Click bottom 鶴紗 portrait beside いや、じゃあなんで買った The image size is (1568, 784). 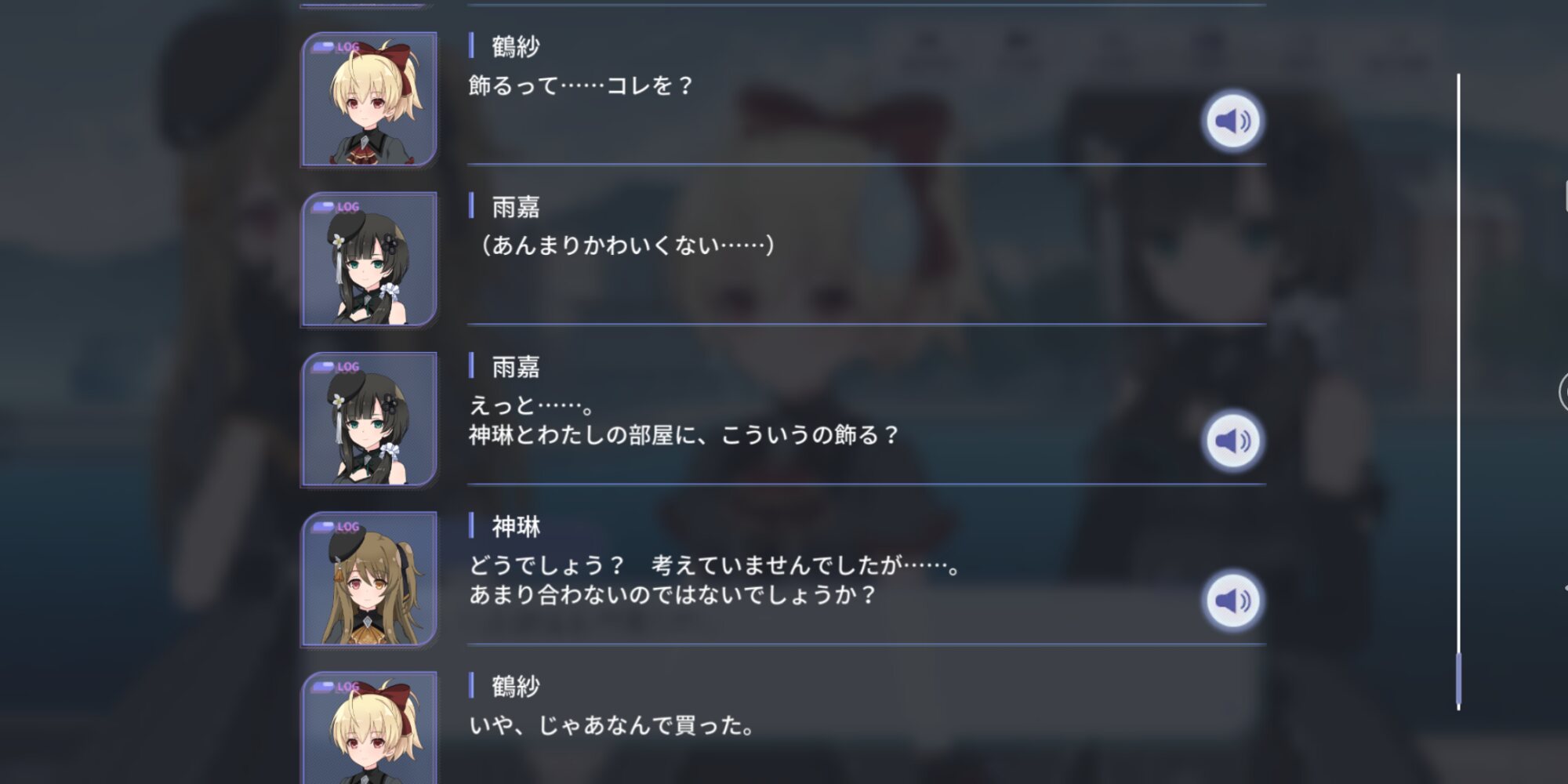point(368,728)
